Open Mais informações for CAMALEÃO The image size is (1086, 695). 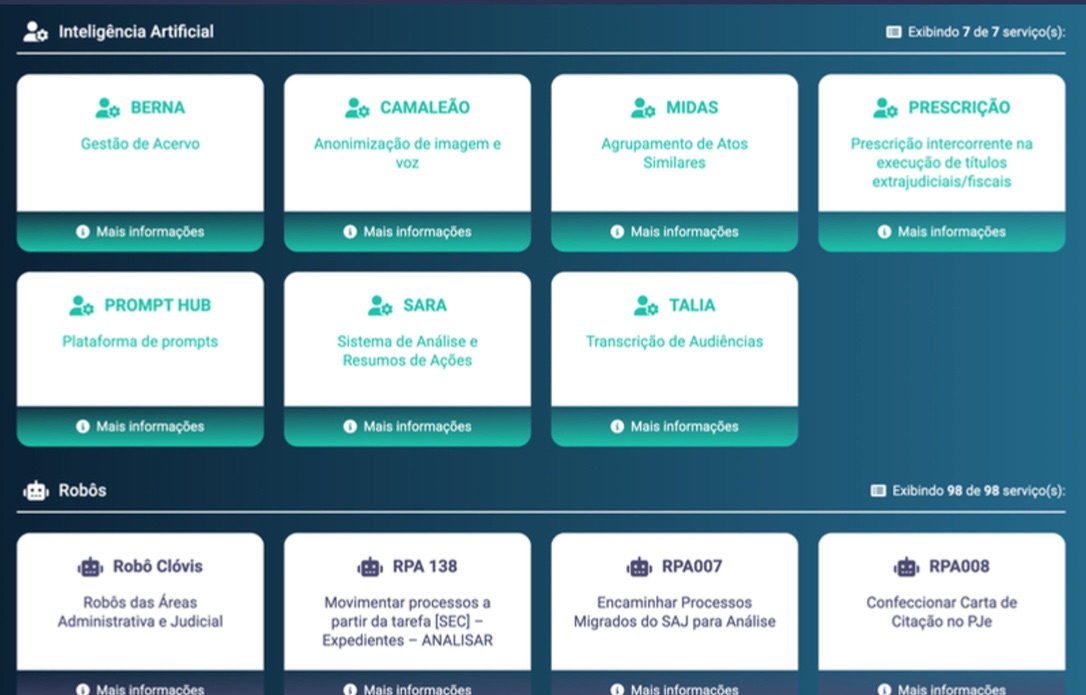[407, 231]
